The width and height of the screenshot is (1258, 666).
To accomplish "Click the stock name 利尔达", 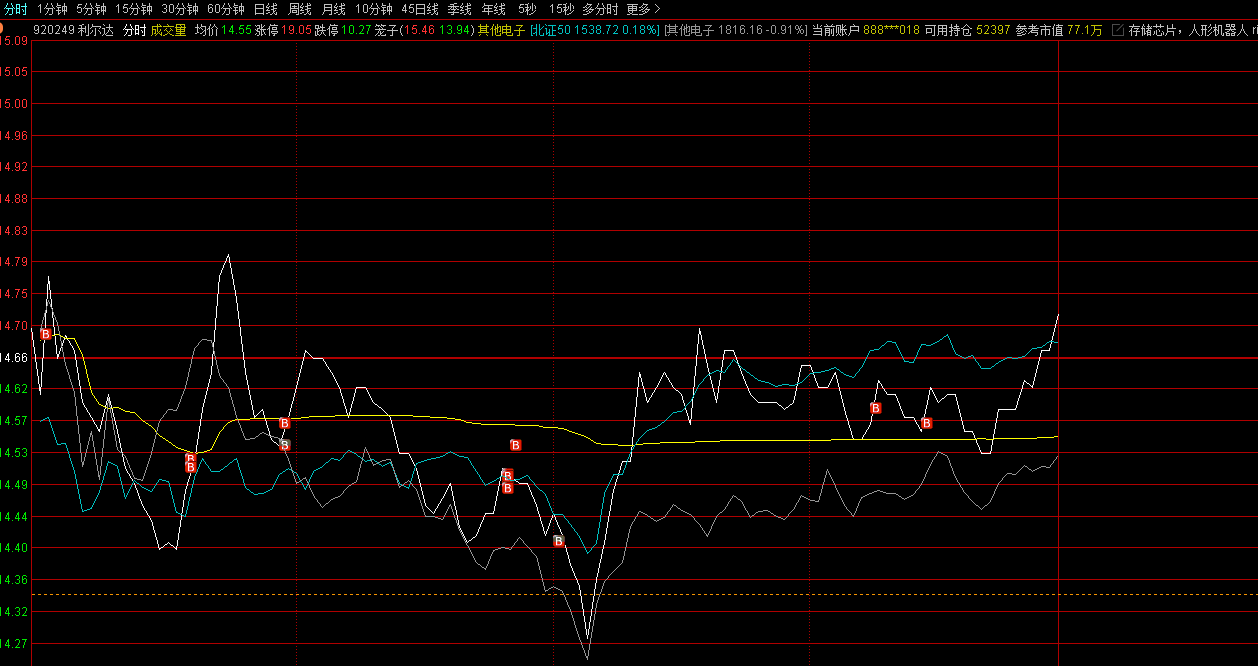I will pyautogui.click(x=97, y=30).
